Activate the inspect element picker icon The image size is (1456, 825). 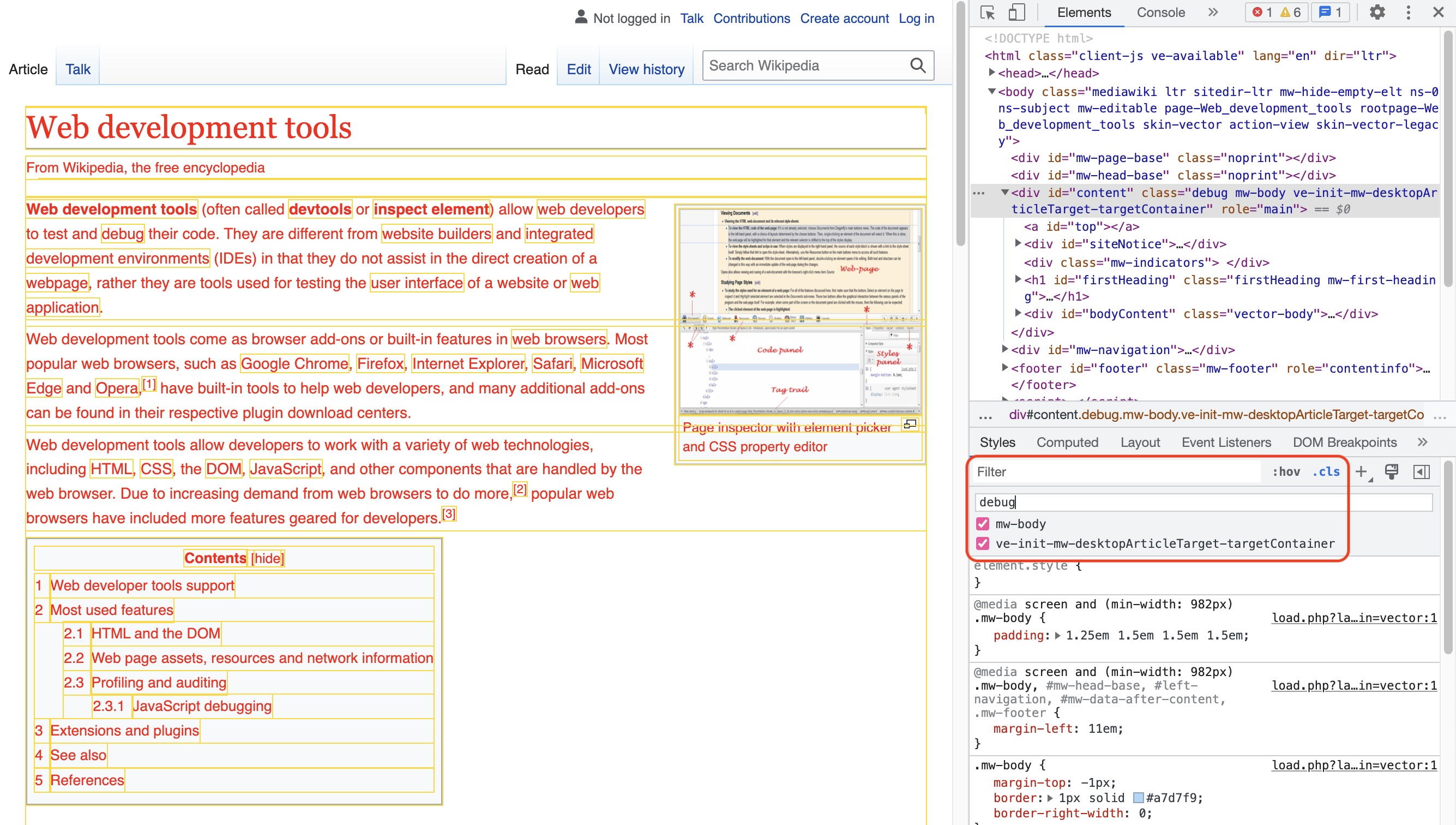pos(988,13)
